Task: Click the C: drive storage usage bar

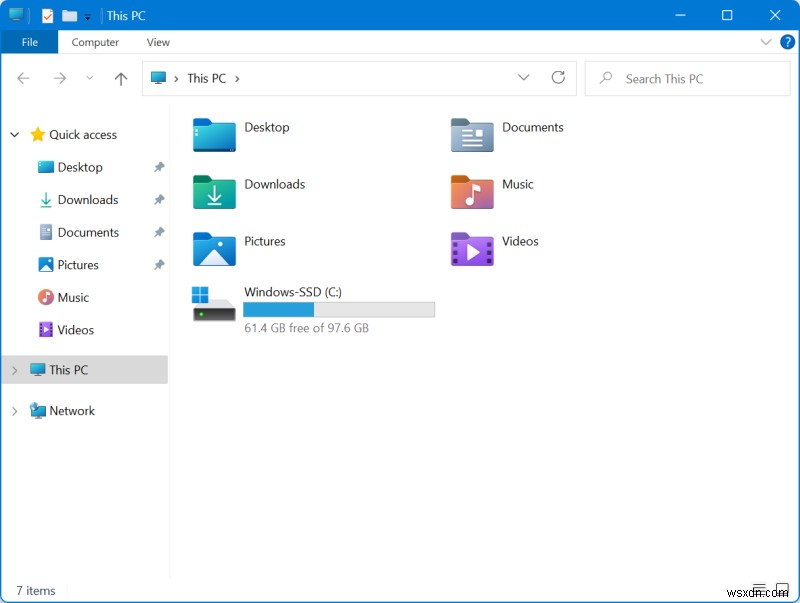Action: tap(339, 309)
